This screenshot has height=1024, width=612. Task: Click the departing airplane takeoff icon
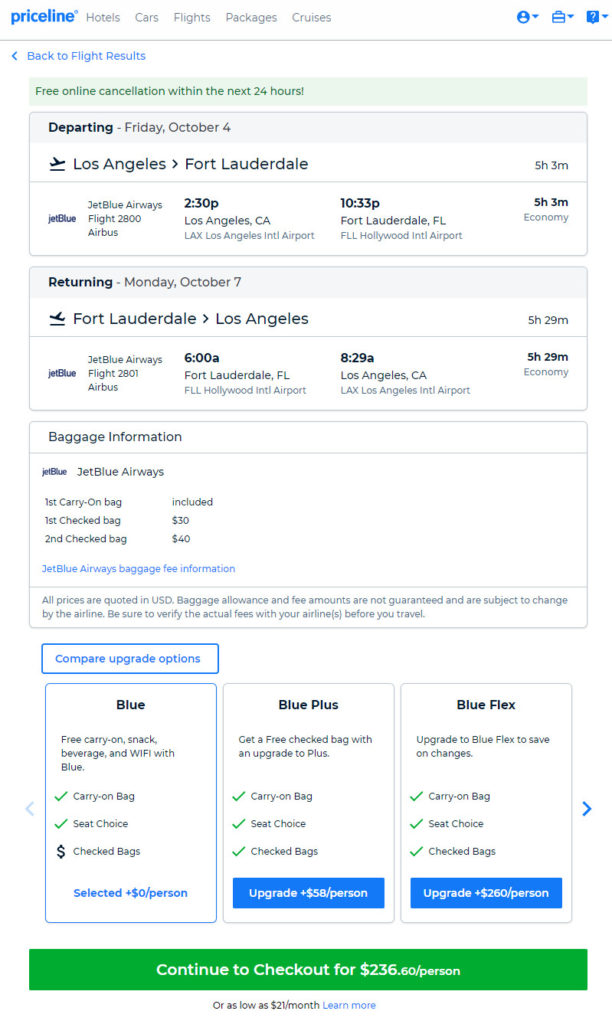pos(57,164)
